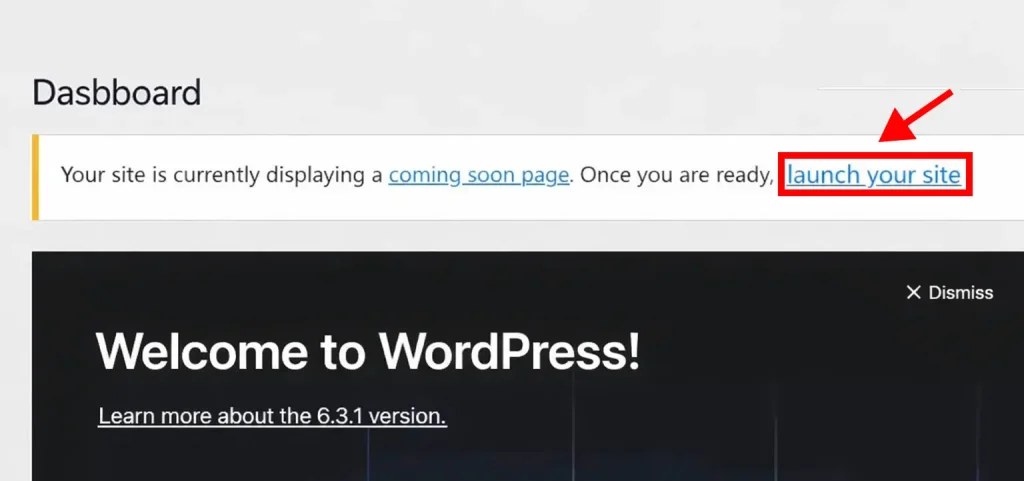The height and width of the screenshot is (481, 1024).
Task: Select the 'Dasbboard' page heading
Action: [x=117, y=93]
